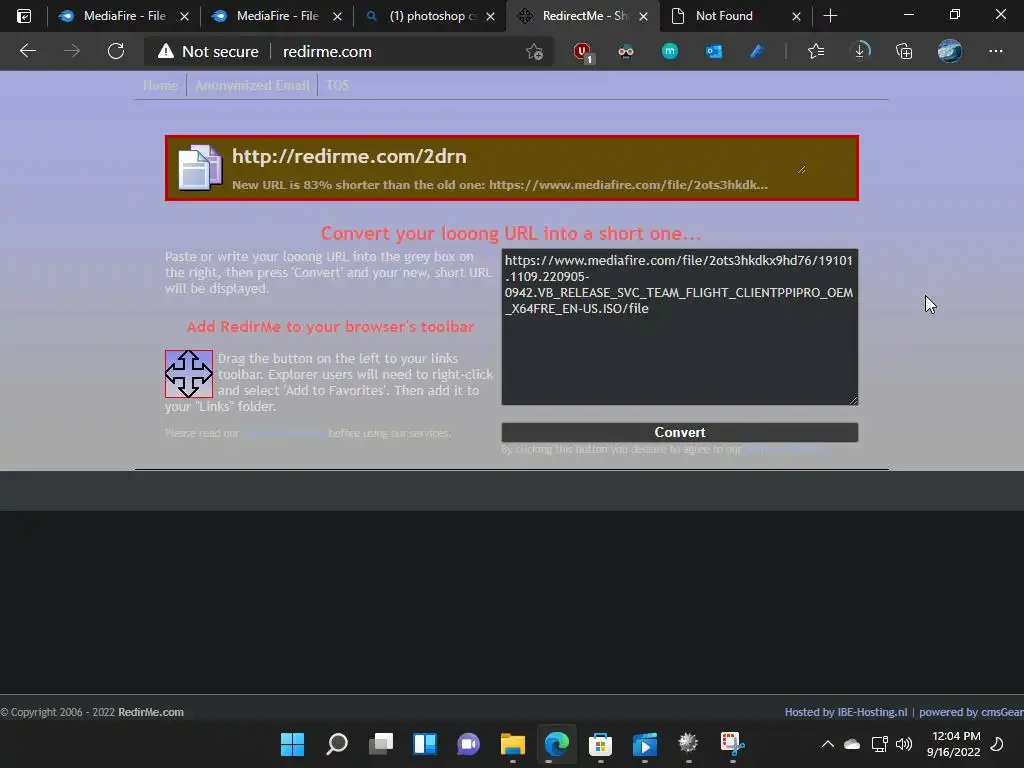The image size is (1024, 768).
Task: Open the OneDrive cloud tray icon
Action: tap(852, 744)
